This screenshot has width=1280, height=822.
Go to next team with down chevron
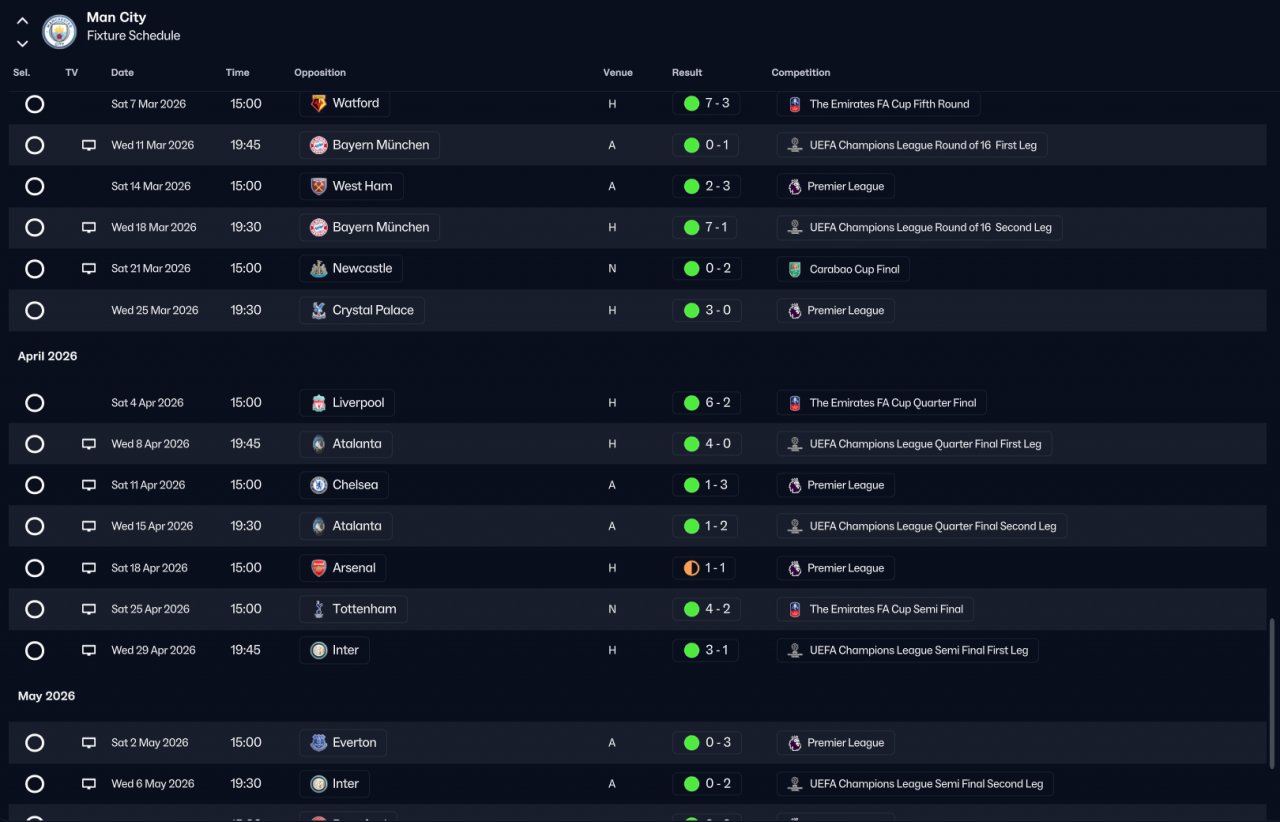point(22,44)
